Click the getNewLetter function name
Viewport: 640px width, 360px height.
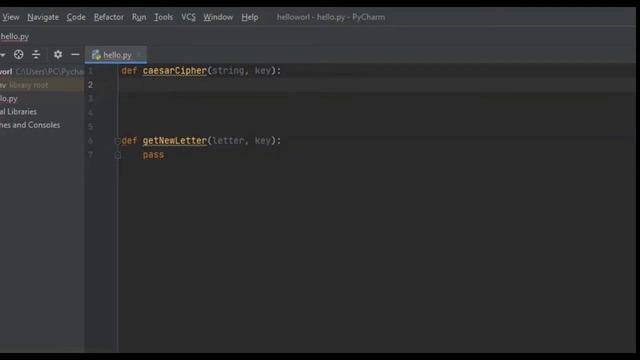click(x=175, y=140)
